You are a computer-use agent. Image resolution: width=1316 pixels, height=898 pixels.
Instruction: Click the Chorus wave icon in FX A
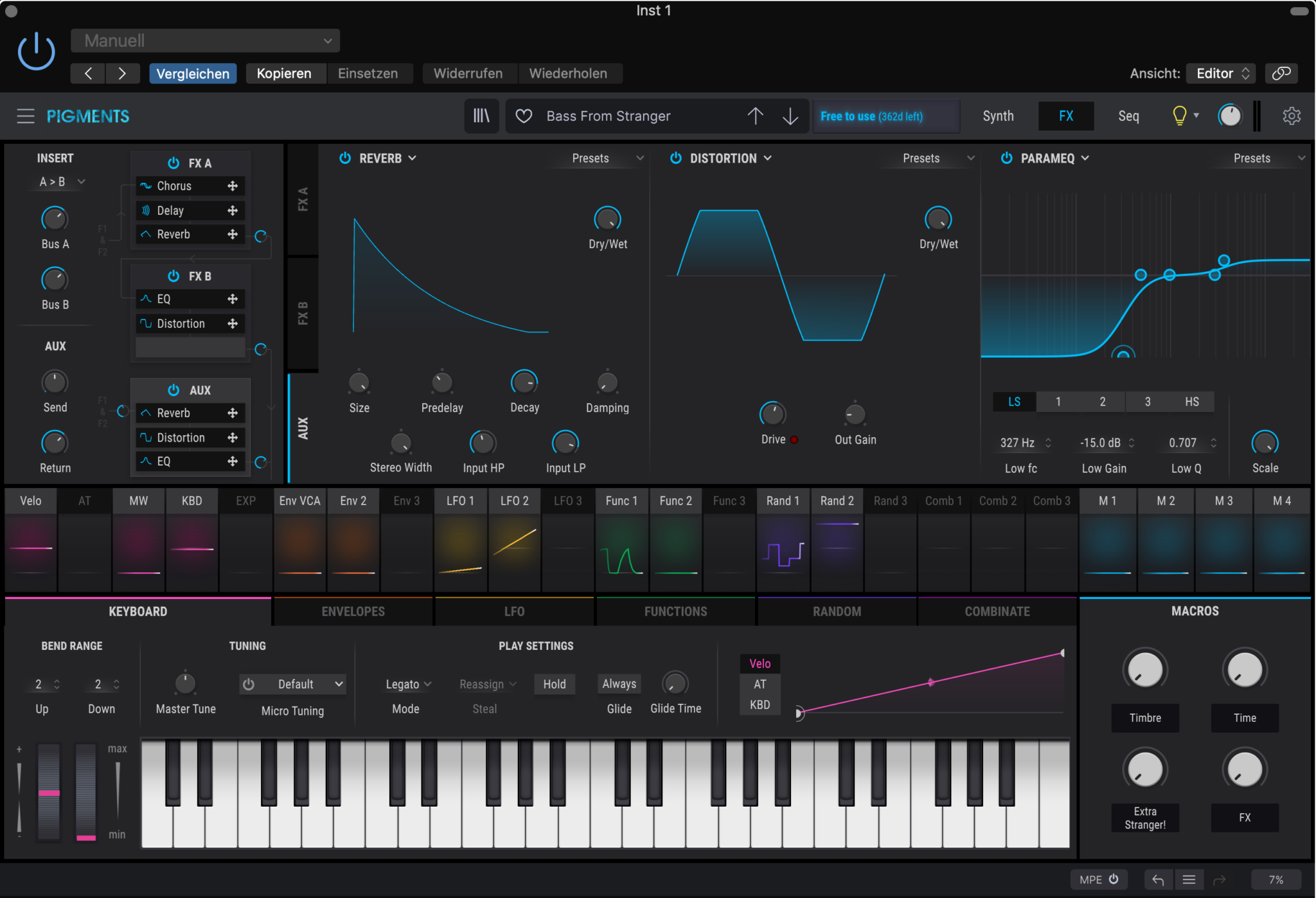click(x=146, y=186)
